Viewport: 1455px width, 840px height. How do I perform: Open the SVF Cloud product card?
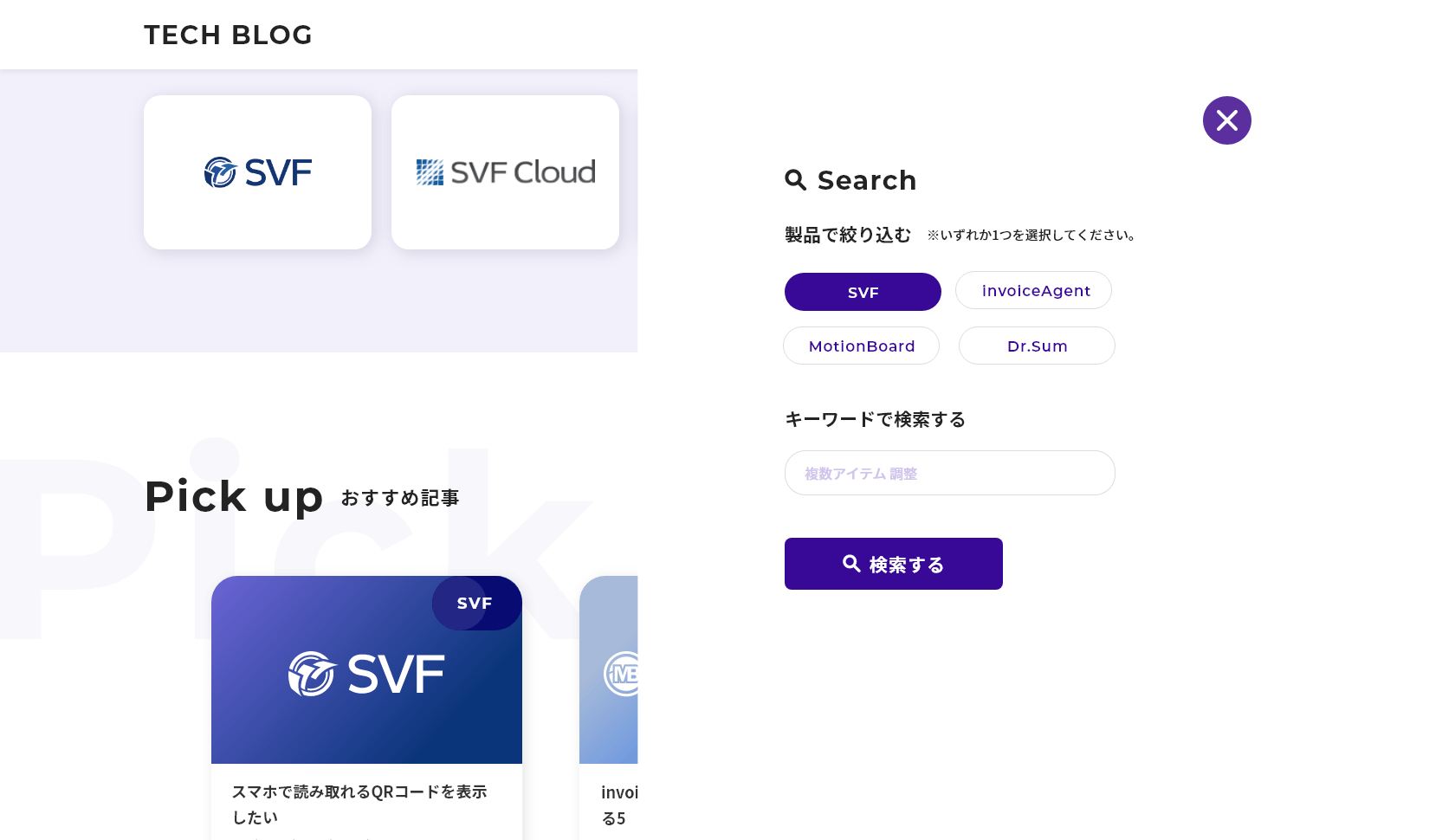(505, 172)
